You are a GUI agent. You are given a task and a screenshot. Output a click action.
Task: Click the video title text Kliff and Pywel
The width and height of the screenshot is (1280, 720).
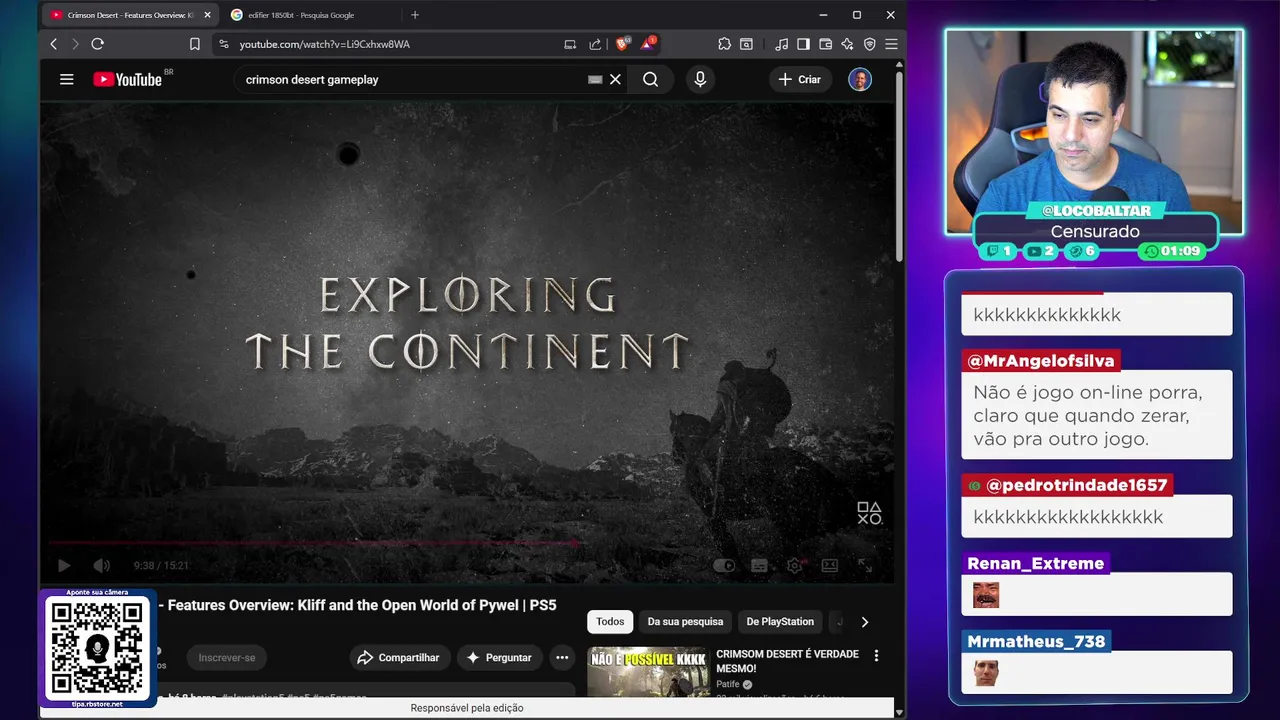click(x=362, y=605)
